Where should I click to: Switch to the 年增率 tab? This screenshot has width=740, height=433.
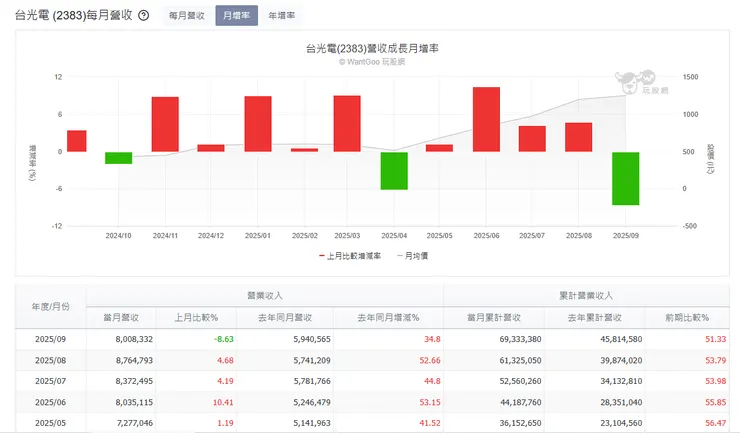pyautogui.click(x=282, y=16)
